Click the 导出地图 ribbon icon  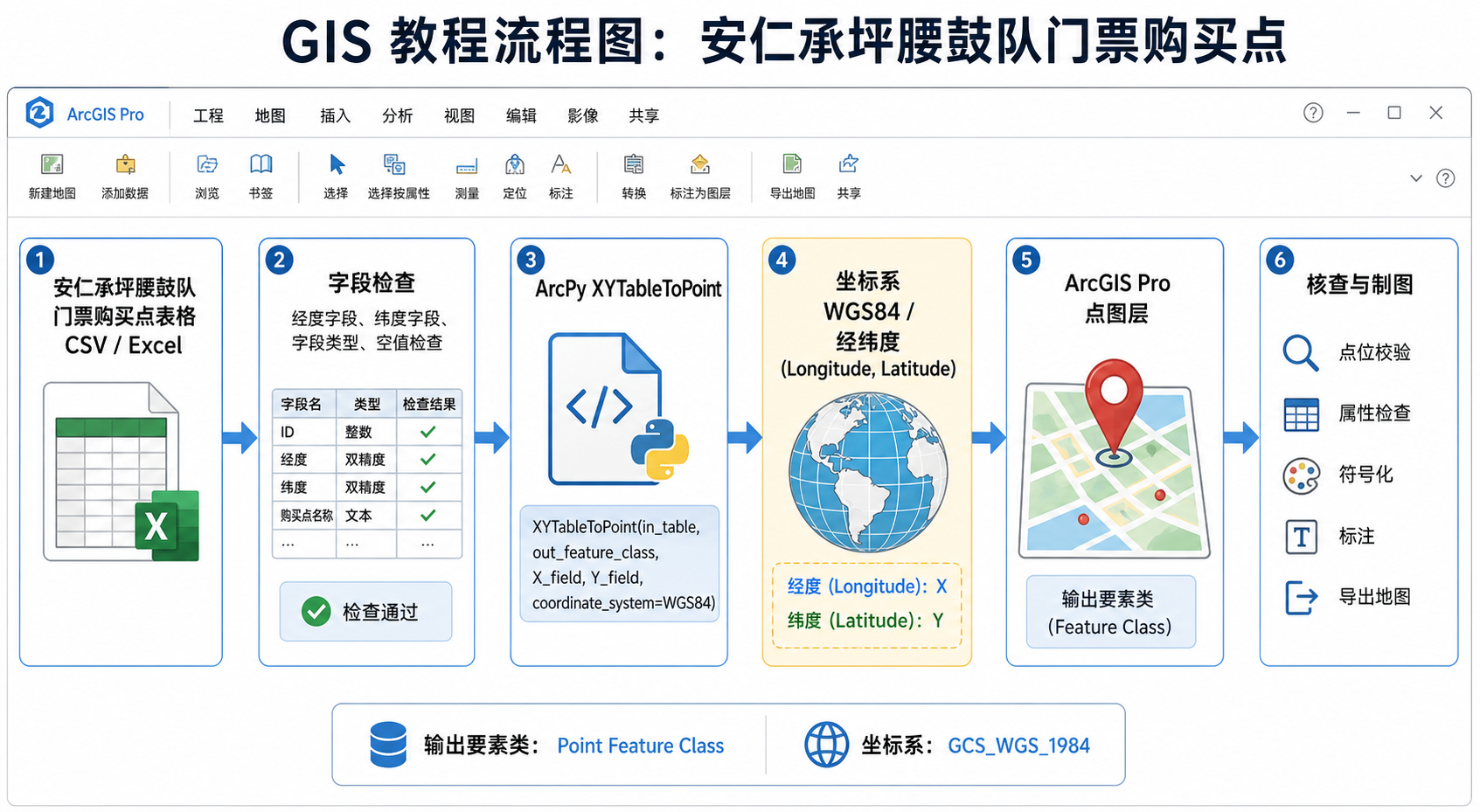pyautogui.click(x=792, y=163)
